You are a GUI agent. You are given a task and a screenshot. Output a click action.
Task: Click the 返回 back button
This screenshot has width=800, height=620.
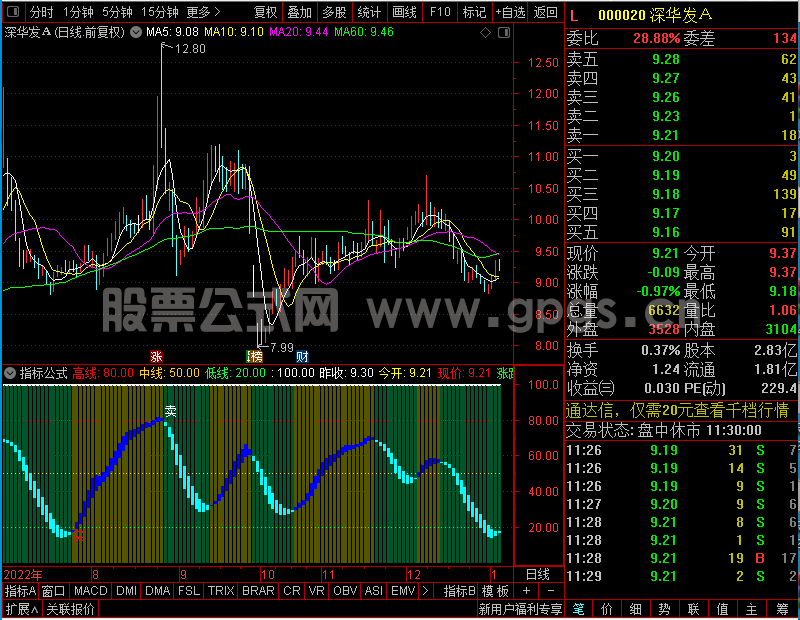pos(545,12)
